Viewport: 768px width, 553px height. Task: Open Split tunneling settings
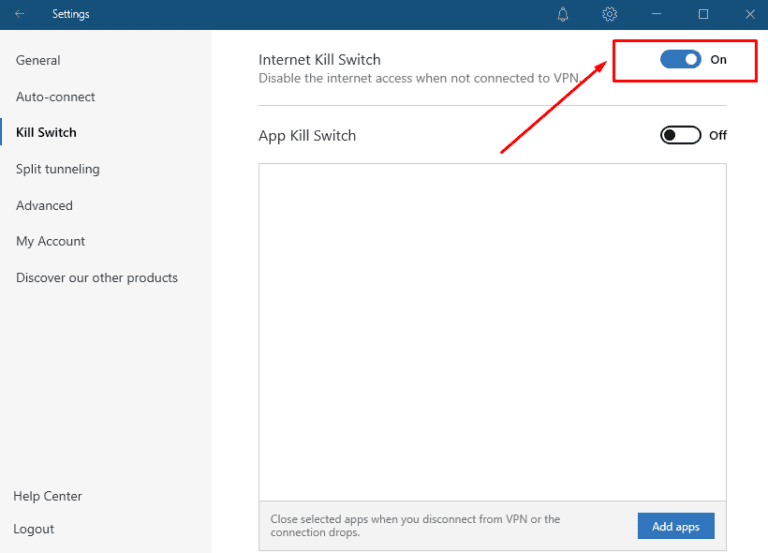tap(58, 169)
